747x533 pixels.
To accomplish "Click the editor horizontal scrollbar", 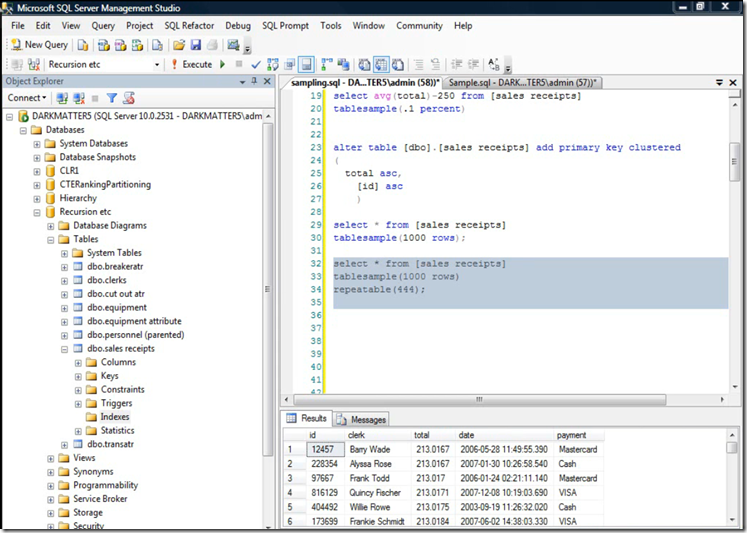I will point(479,399).
